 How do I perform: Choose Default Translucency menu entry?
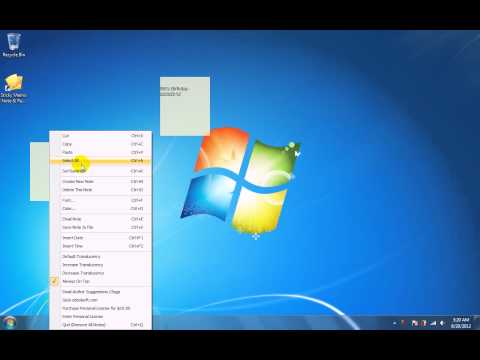tap(100, 256)
